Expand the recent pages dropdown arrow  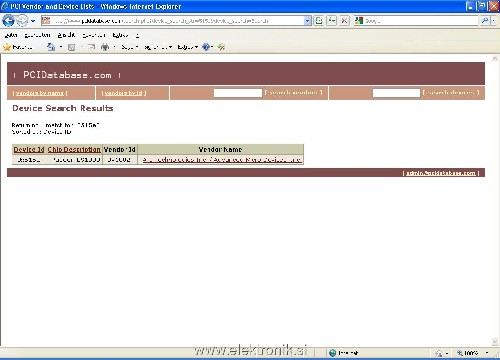click(x=33, y=21)
